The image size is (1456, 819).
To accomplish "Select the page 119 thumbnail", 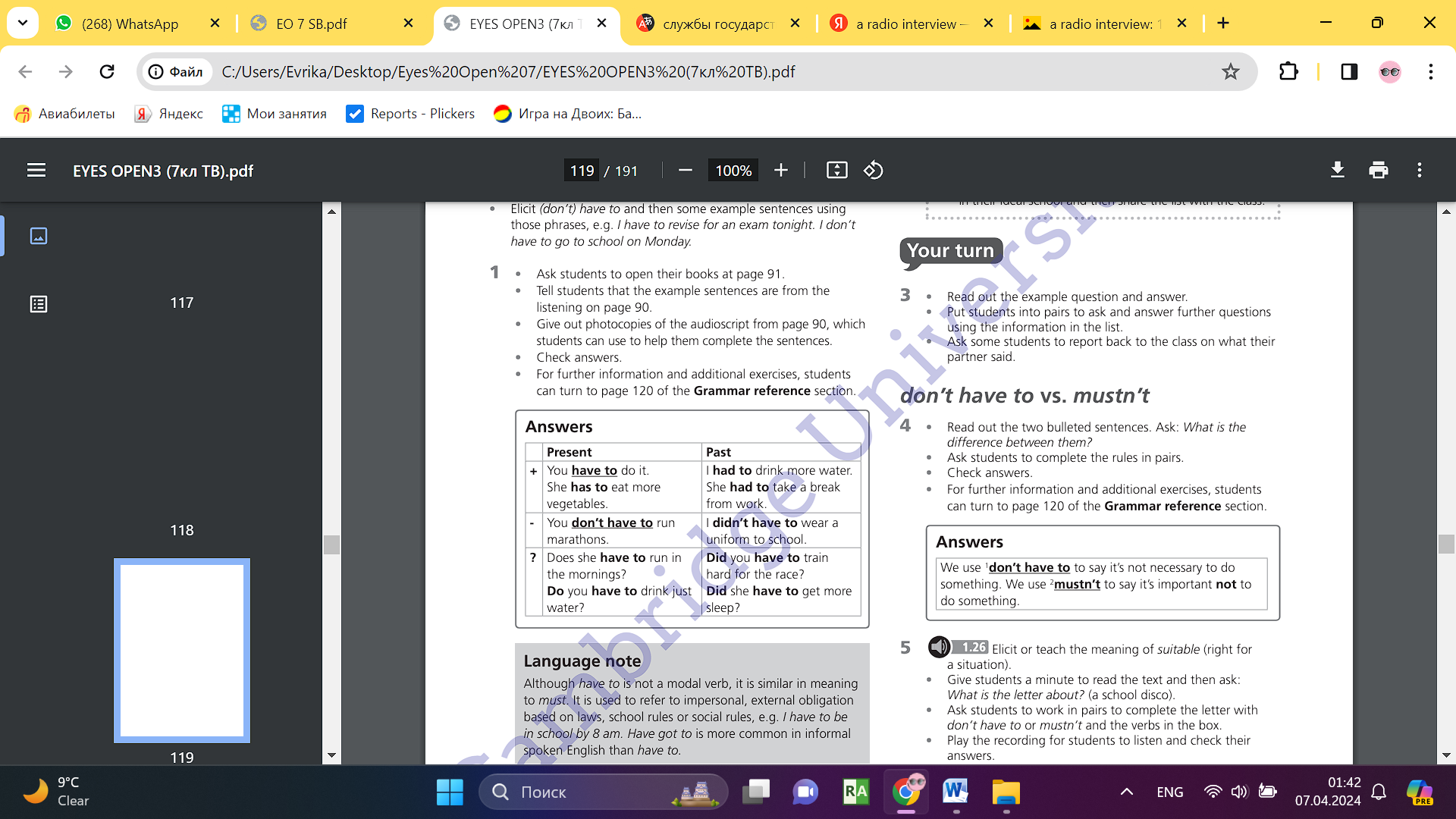I will click(182, 651).
